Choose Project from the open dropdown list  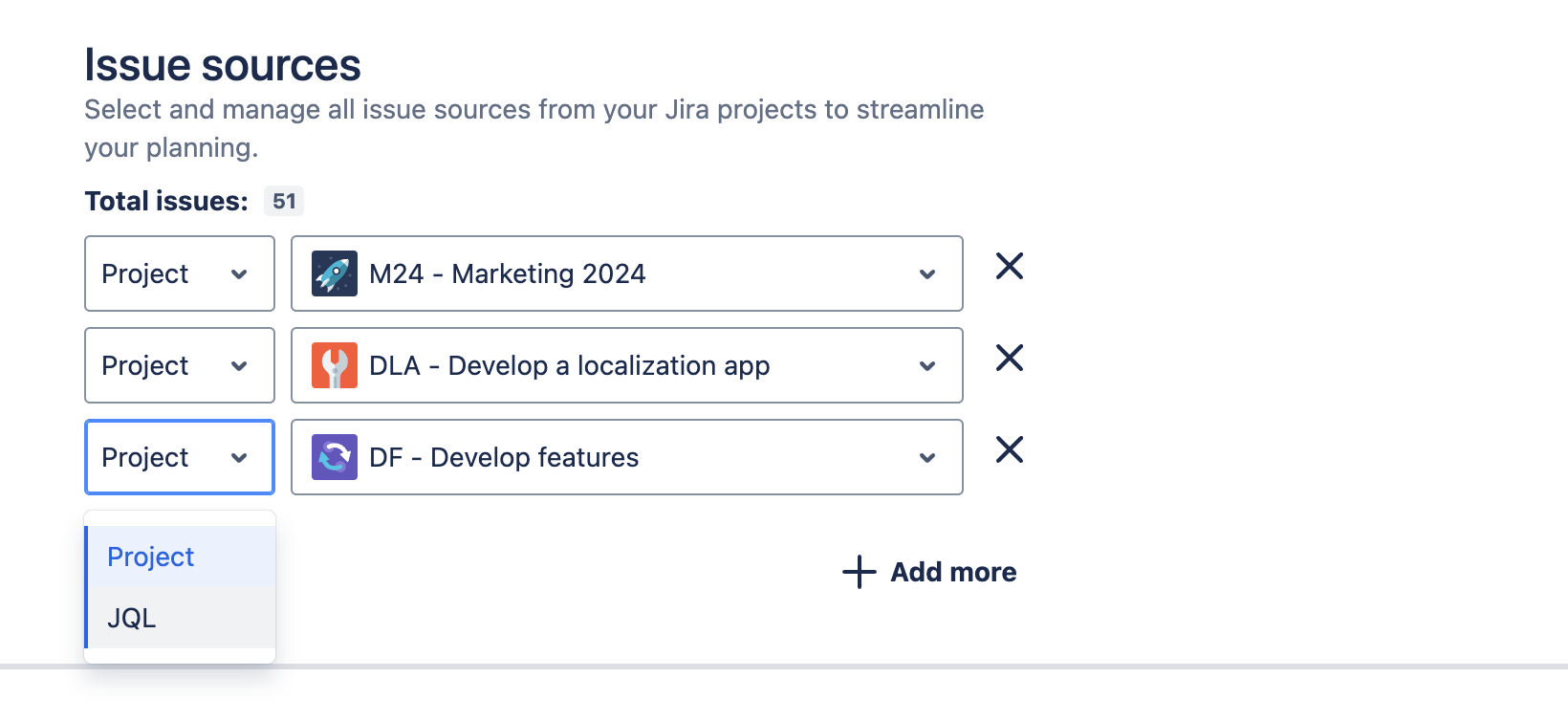(151, 557)
